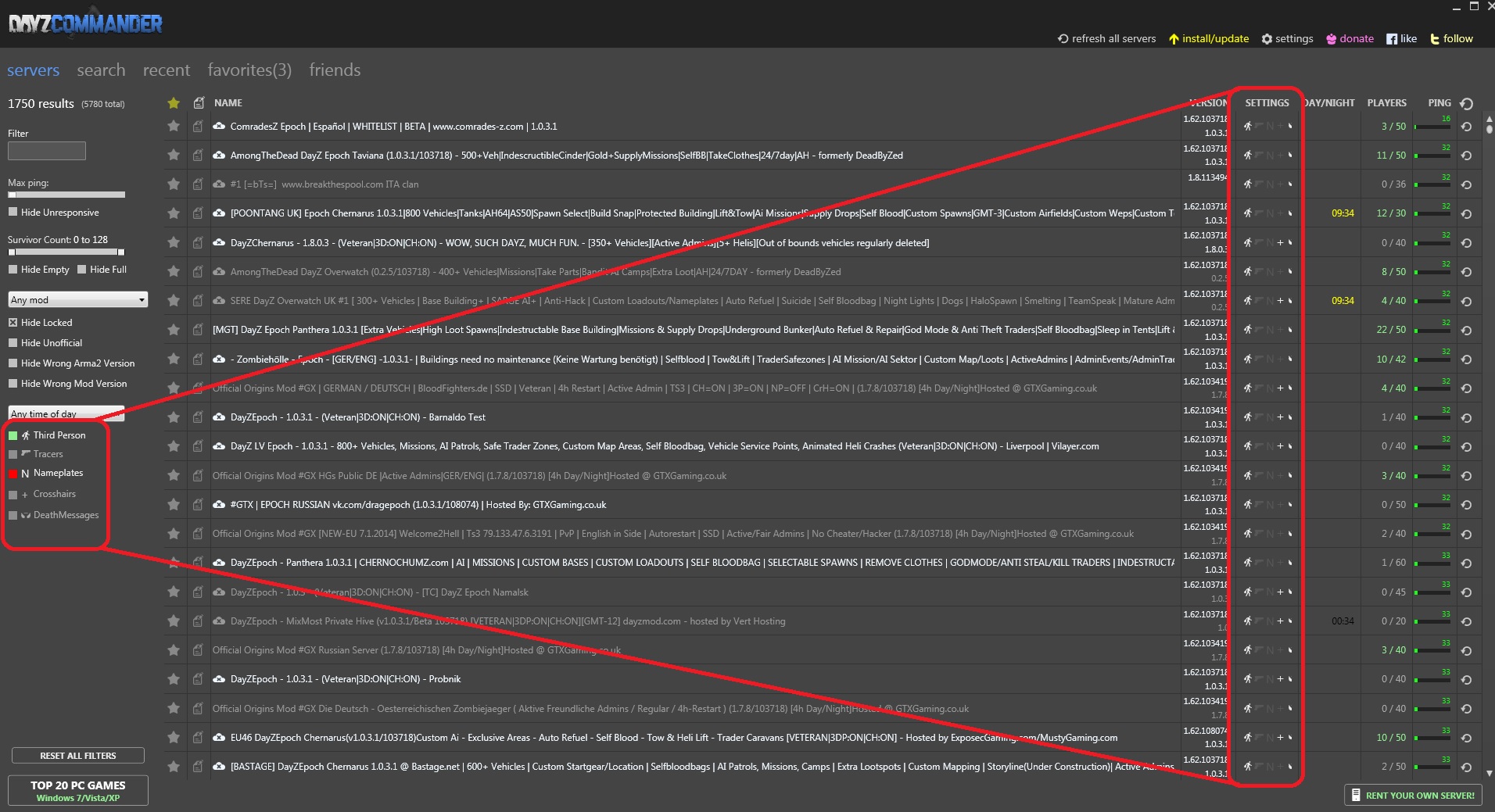Star the #GTX EPOCH RUSSIAN server
The width and height of the screenshot is (1495, 812).
(x=174, y=505)
